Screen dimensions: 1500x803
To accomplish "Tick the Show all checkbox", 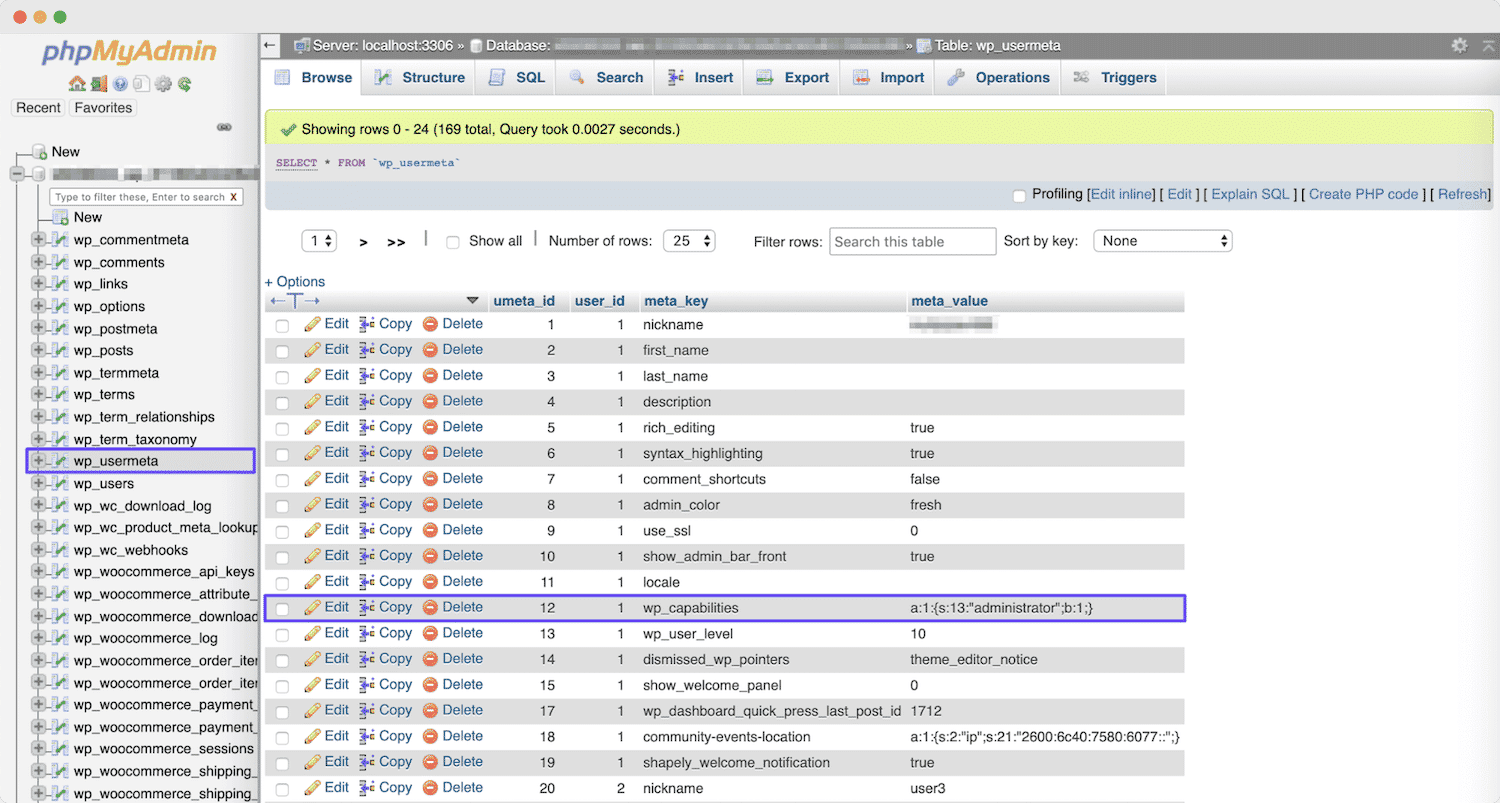I will [452, 242].
